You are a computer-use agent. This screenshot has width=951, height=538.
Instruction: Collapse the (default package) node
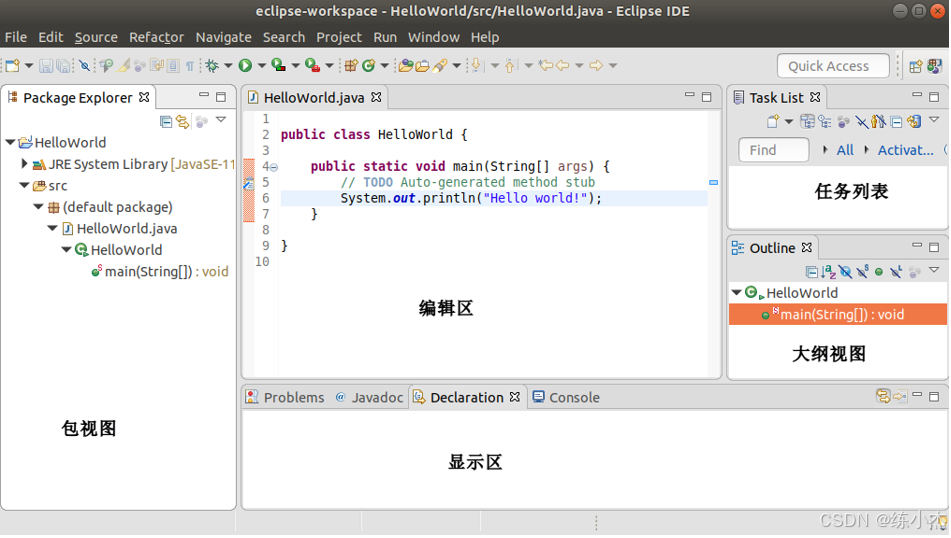[x=38, y=207]
